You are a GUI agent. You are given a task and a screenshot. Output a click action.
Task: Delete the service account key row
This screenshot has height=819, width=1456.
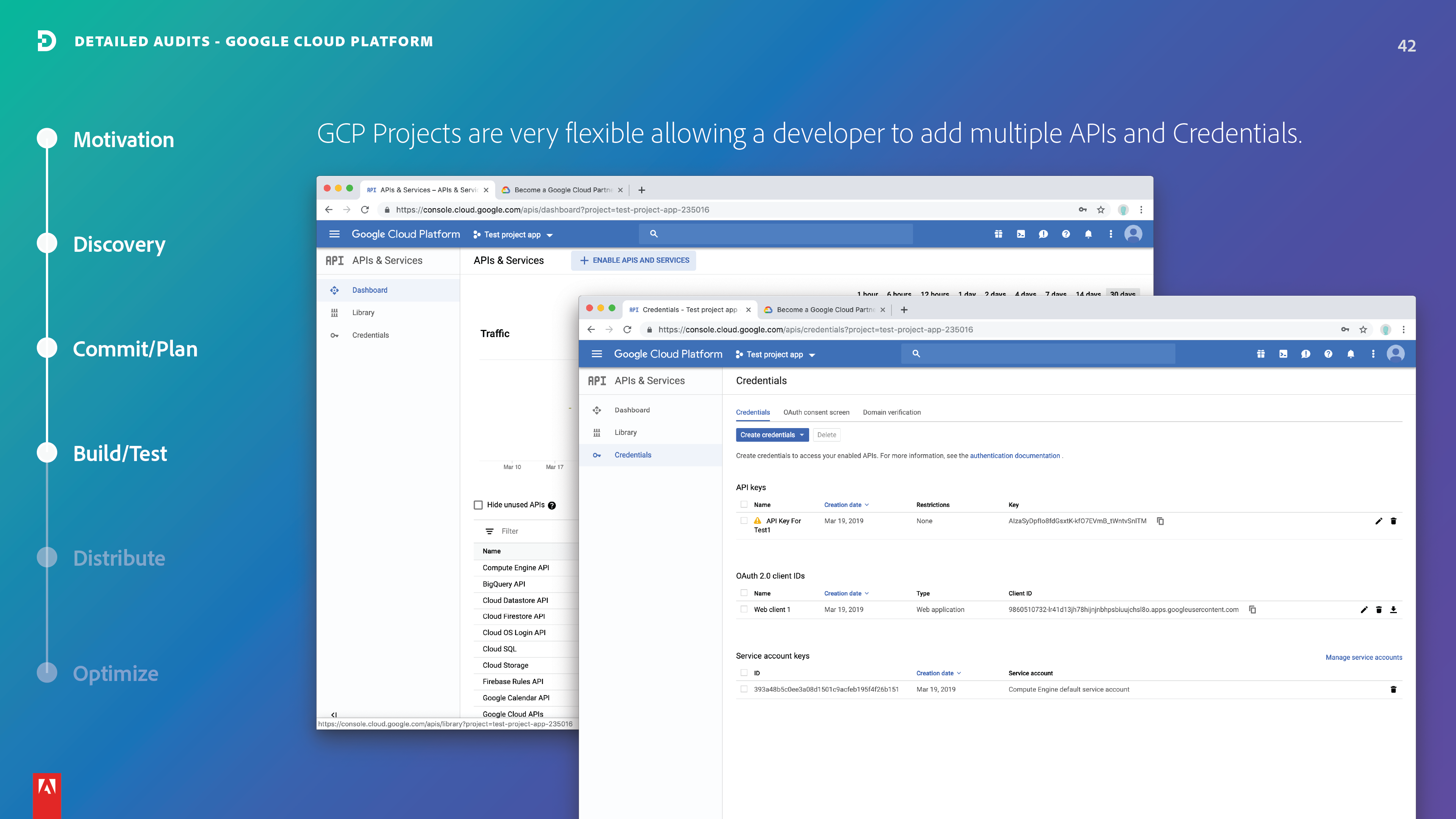coord(1393,689)
